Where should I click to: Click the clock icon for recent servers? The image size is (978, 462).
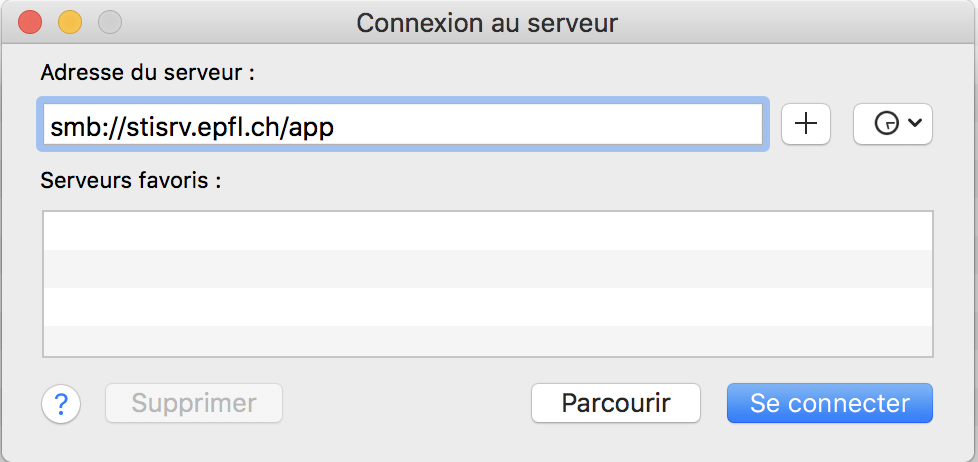[x=885, y=123]
